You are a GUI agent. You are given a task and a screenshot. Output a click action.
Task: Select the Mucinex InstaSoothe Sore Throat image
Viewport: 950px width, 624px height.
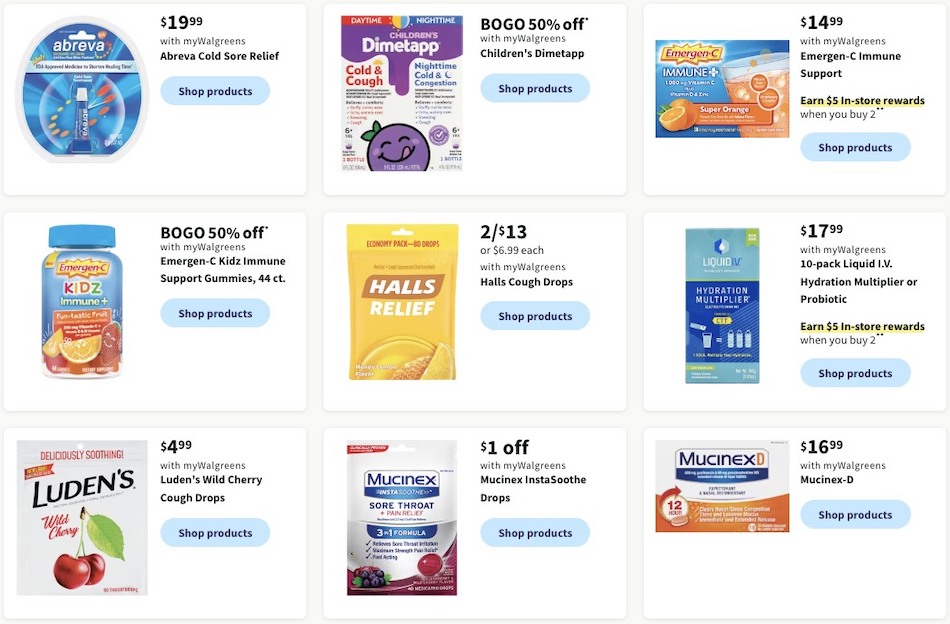tap(400, 517)
